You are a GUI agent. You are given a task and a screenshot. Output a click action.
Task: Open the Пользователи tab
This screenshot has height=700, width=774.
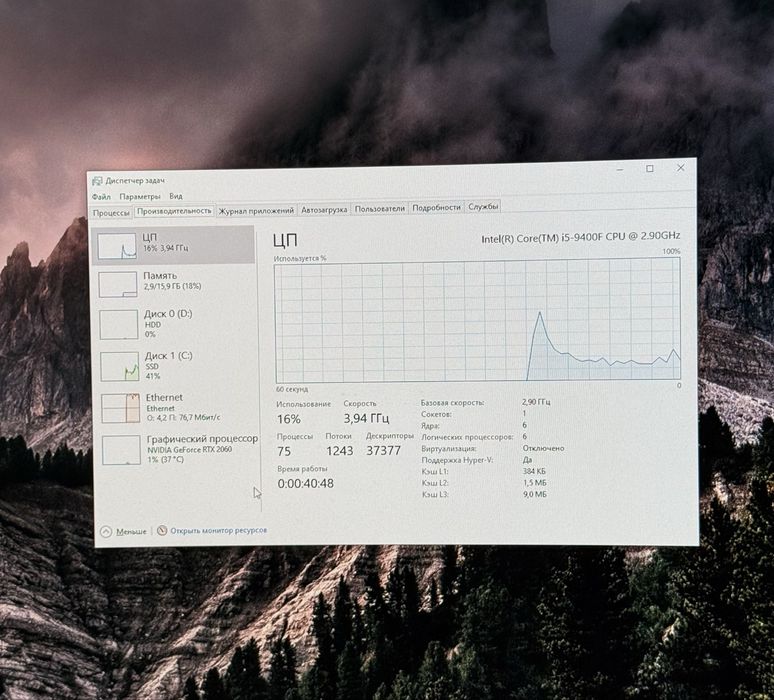tap(380, 208)
